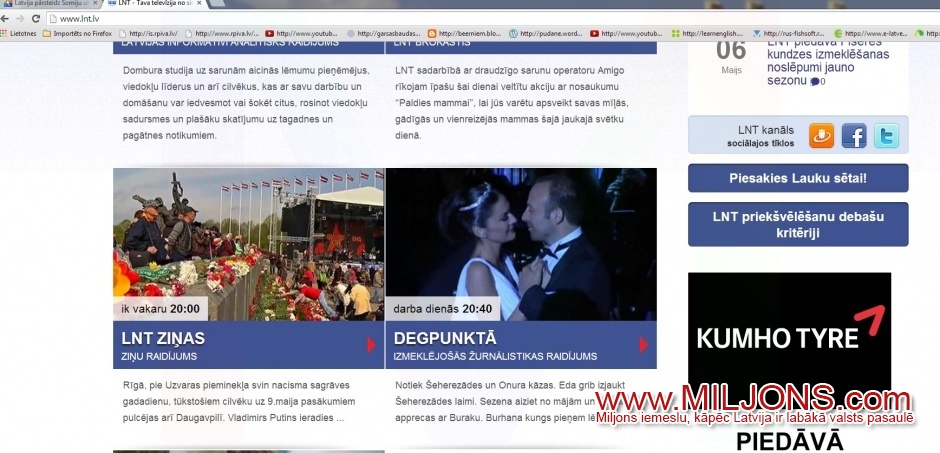Open the LNT Twitter icon
This screenshot has width=940, height=453.
pyautogui.click(x=887, y=135)
